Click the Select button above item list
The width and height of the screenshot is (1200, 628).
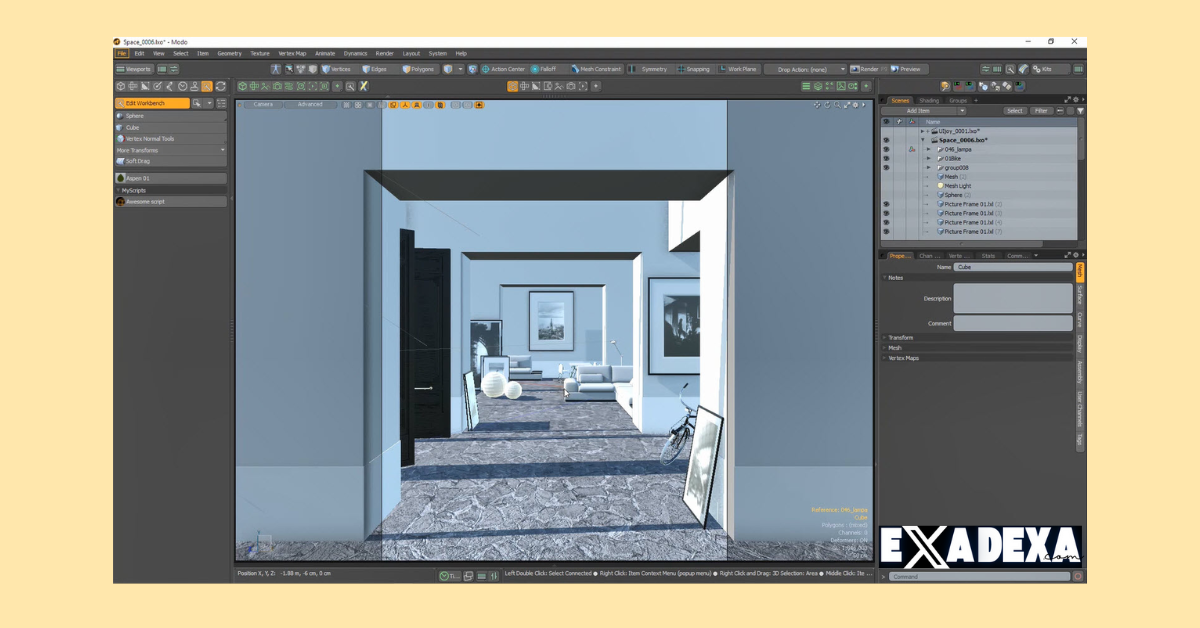click(1015, 110)
